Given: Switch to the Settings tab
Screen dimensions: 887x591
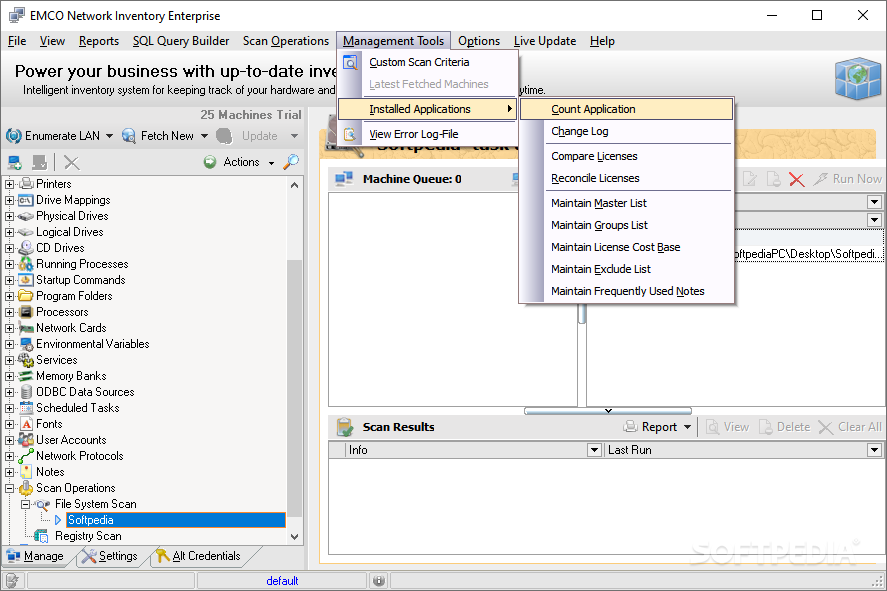Looking at the screenshot, I should pos(110,556).
